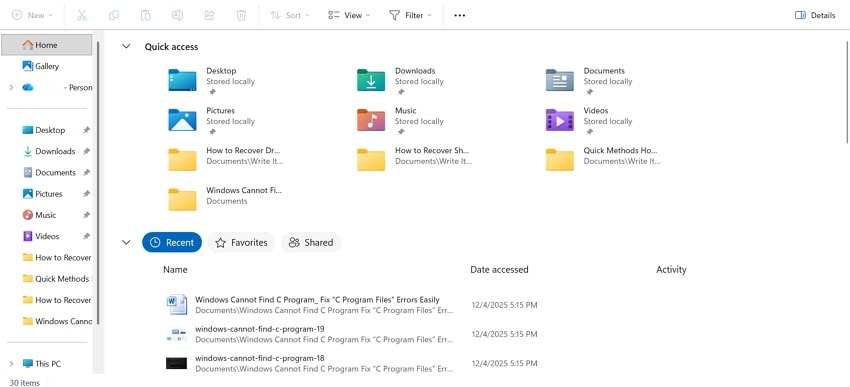Open the View dropdown menu
This screenshot has width=850, height=387.
[349, 15]
